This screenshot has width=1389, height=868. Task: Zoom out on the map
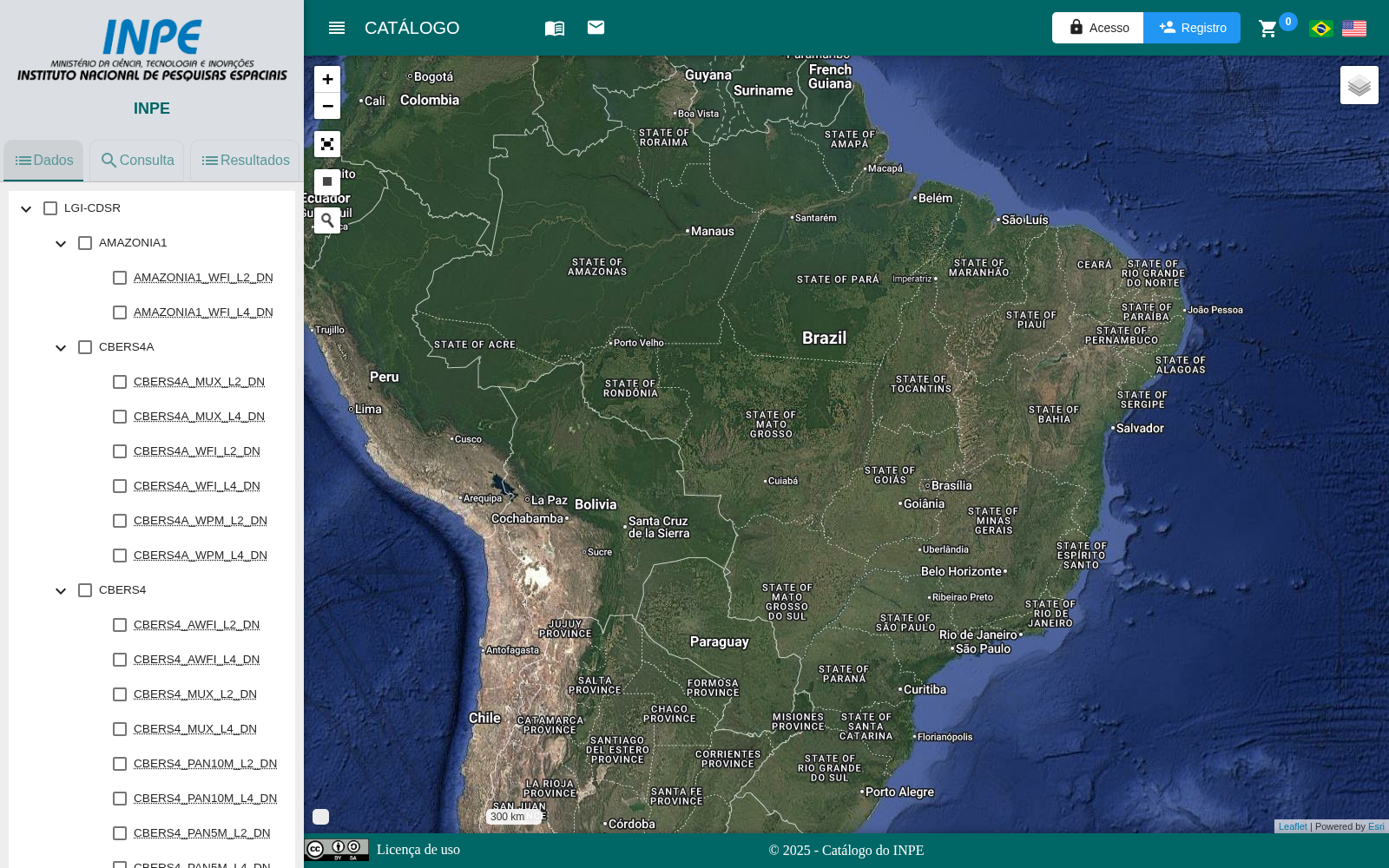click(x=327, y=106)
